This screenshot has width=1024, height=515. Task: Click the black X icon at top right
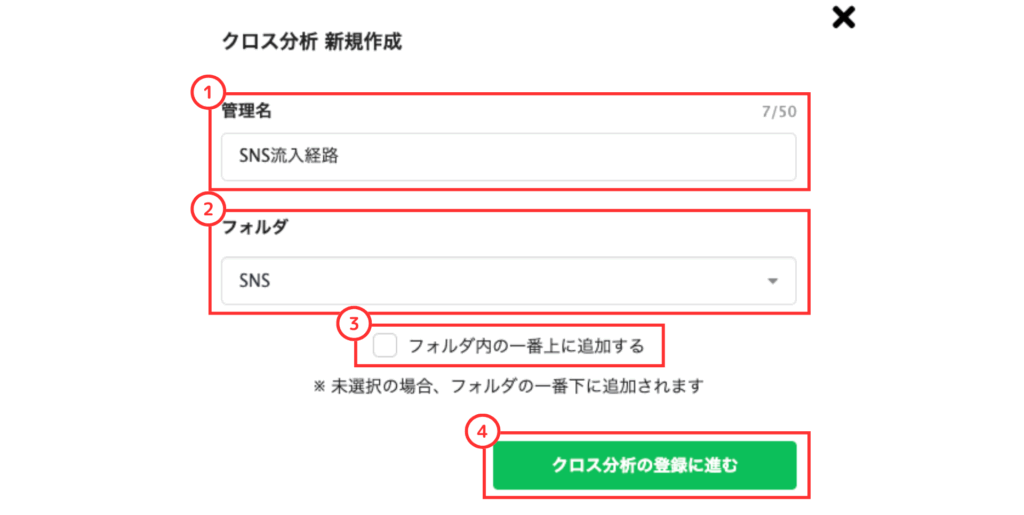tap(844, 18)
